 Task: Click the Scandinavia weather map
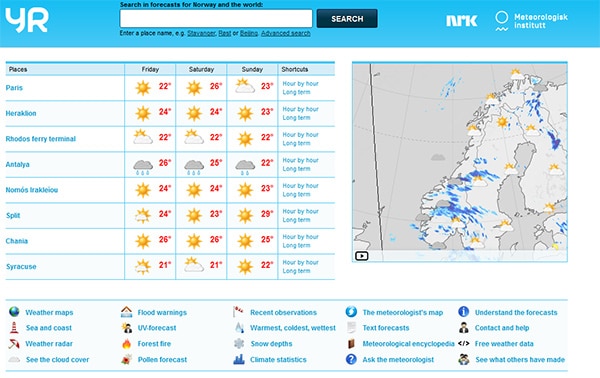point(460,162)
